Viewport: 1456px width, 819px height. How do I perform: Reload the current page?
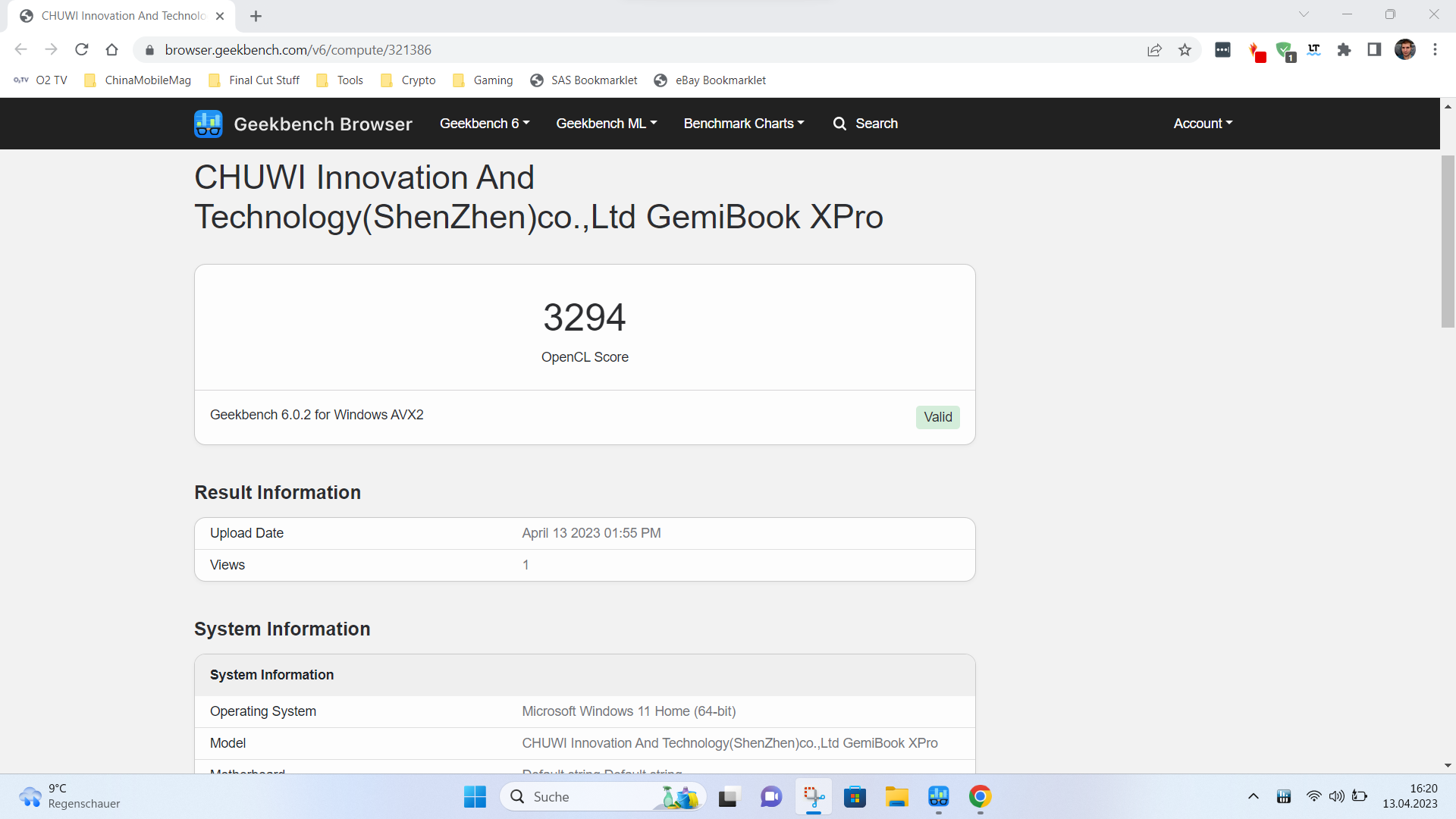(x=81, y=50)
